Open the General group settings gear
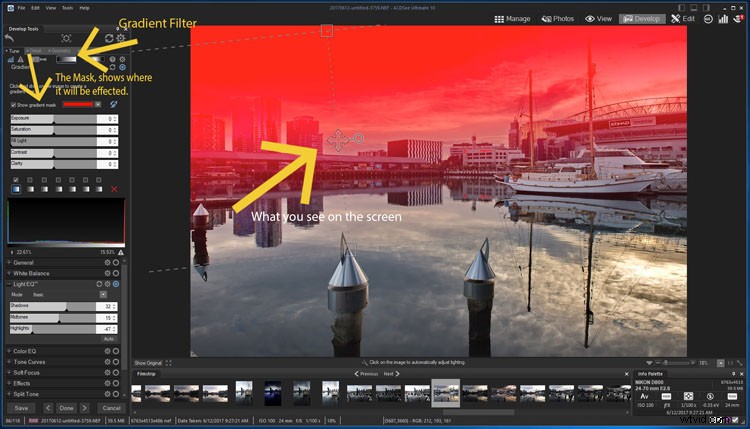 (108, 263)
